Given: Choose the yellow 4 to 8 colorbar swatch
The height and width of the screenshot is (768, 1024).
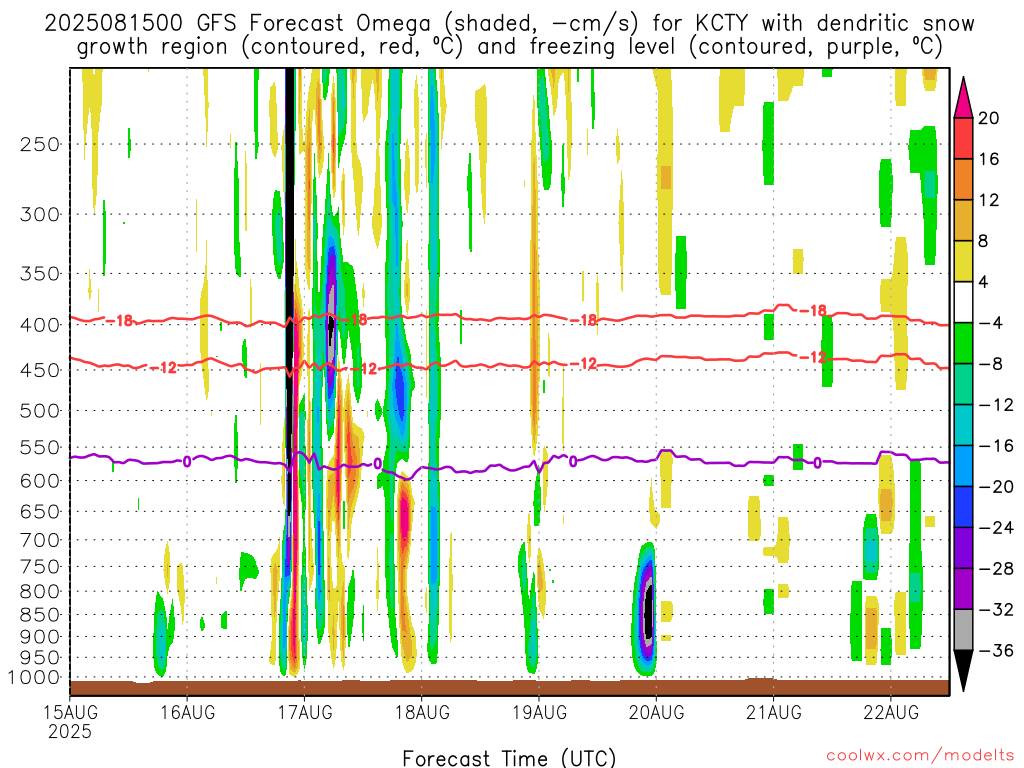Looking at the screenshot, I should pyautogui.click(x=963, y=261).
